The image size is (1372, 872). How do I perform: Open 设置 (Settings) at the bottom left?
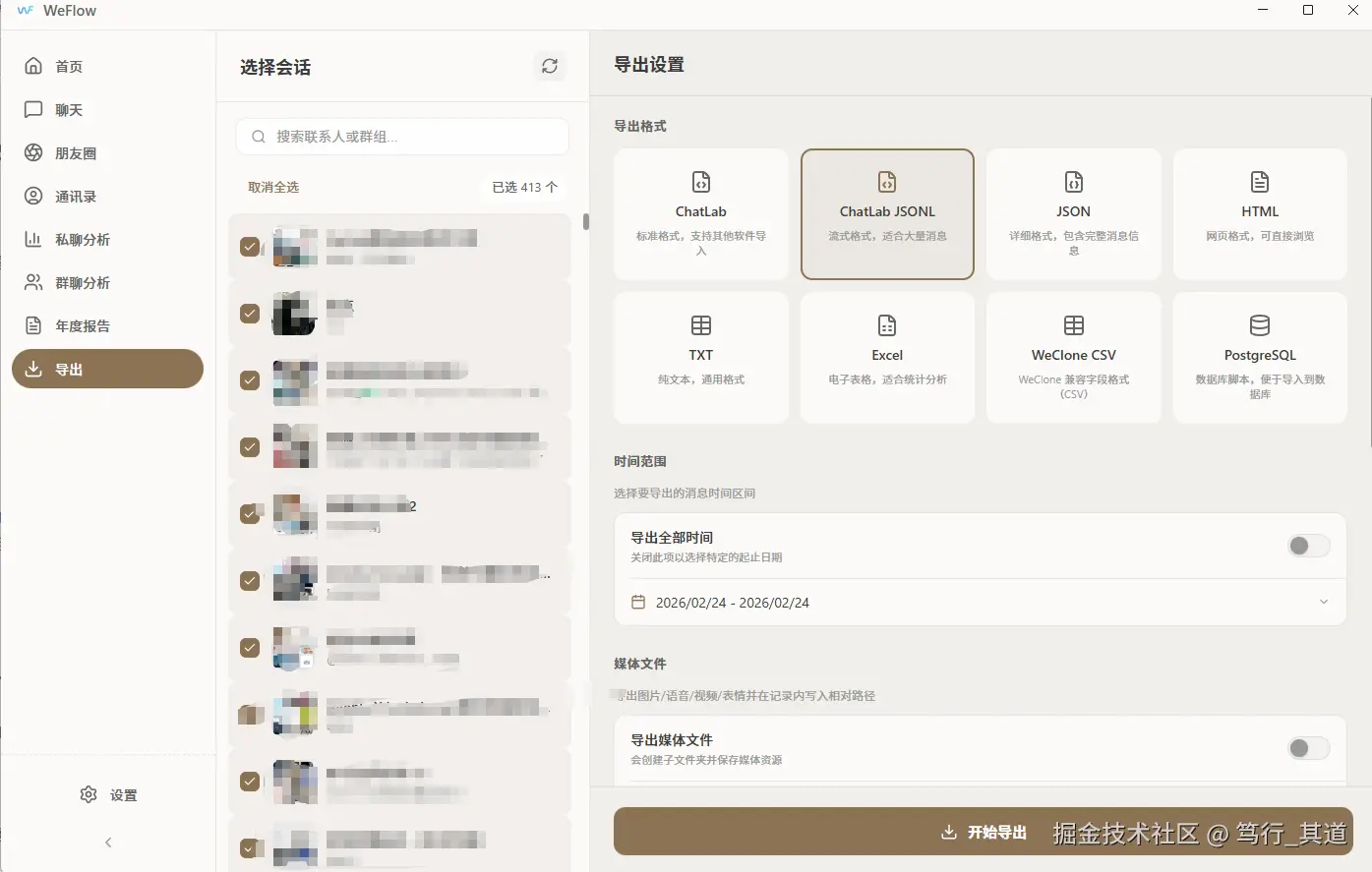(108, 794)
